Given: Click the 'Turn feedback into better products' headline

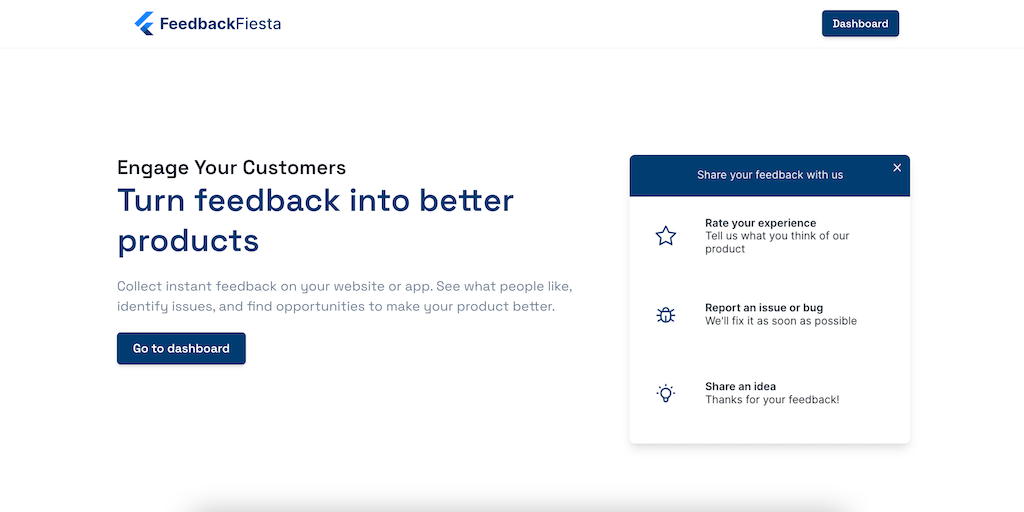Looking at the screenshot, I should [315, 220].
